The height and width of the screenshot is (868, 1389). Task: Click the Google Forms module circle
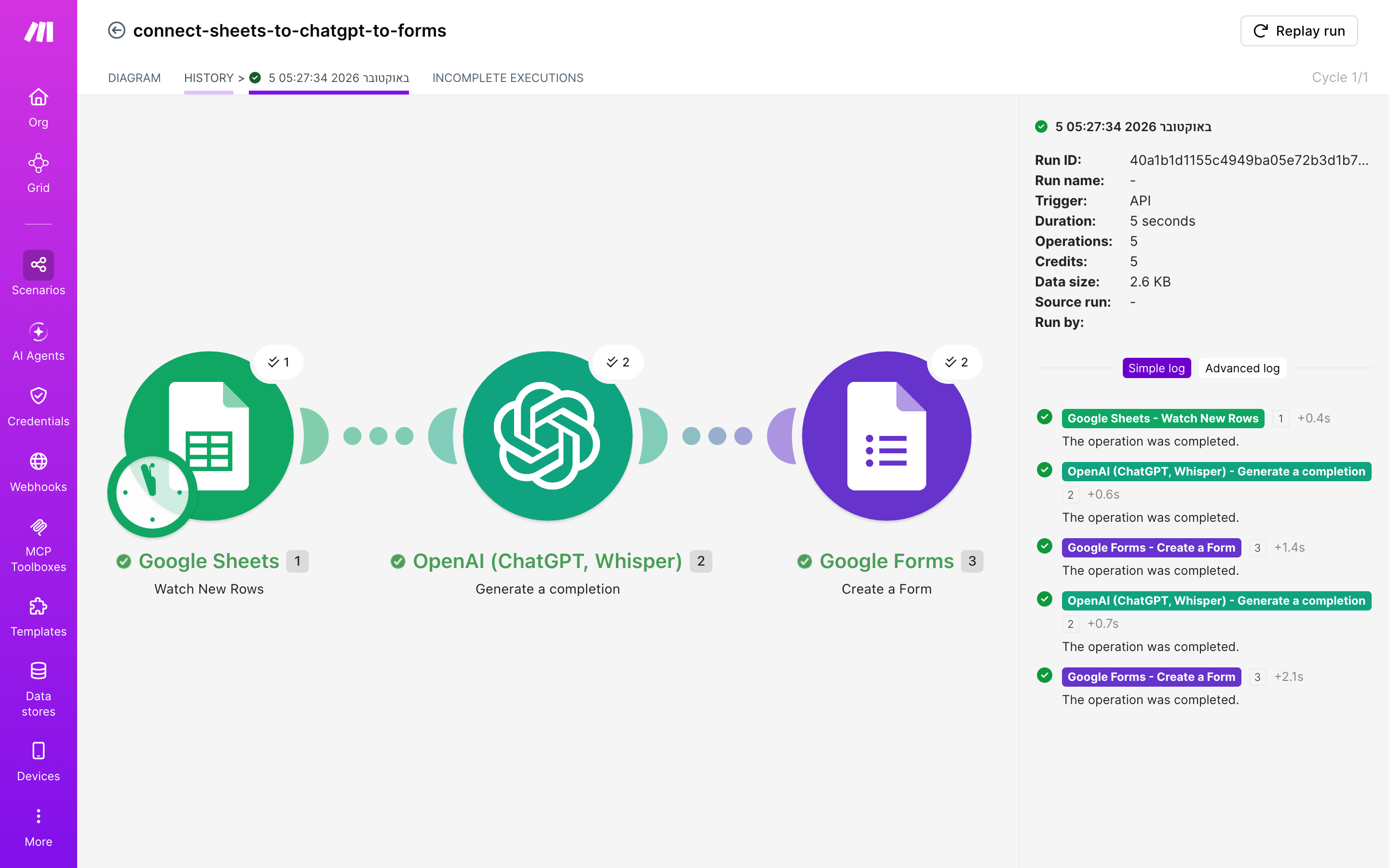coord(886,436)
